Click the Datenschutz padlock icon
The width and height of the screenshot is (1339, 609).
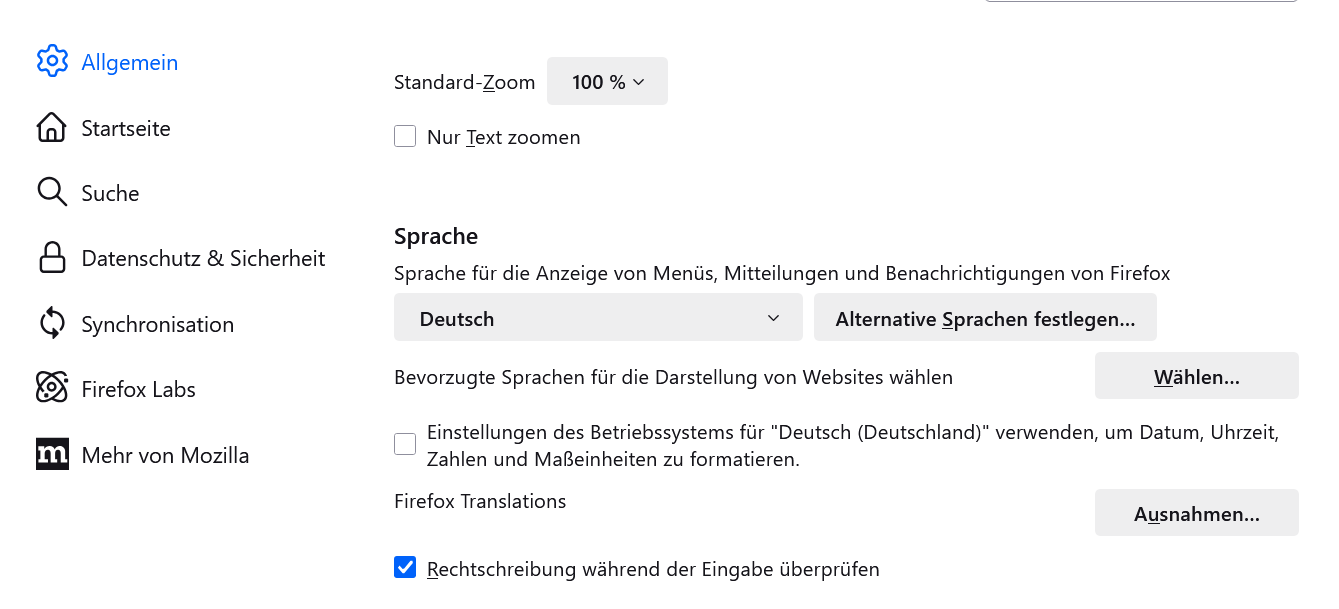pos(52,258)
